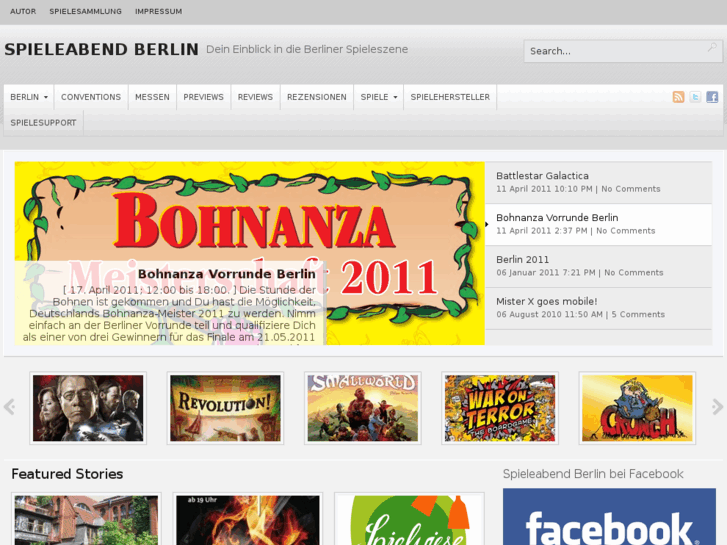
Task: Open the flames 'ab 19 Uhr' featured story image
Action: point(248,519)
